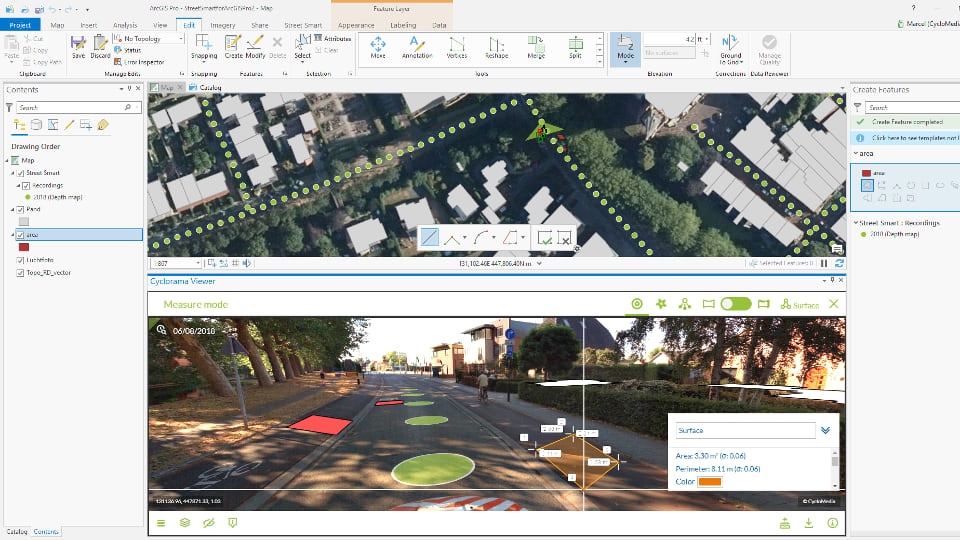Click the red area layer symbol
Viewport: 960px width, 540px height.
(x=24, y=247)
